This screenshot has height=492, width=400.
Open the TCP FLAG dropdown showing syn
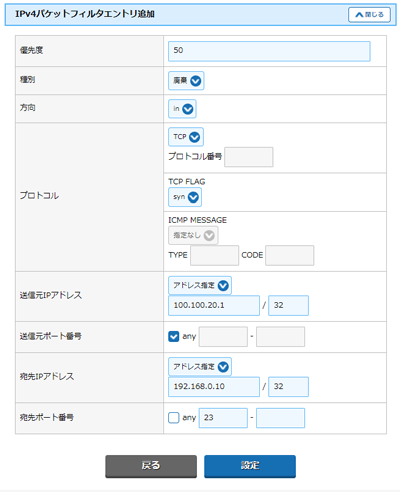[x=185, y=197]
